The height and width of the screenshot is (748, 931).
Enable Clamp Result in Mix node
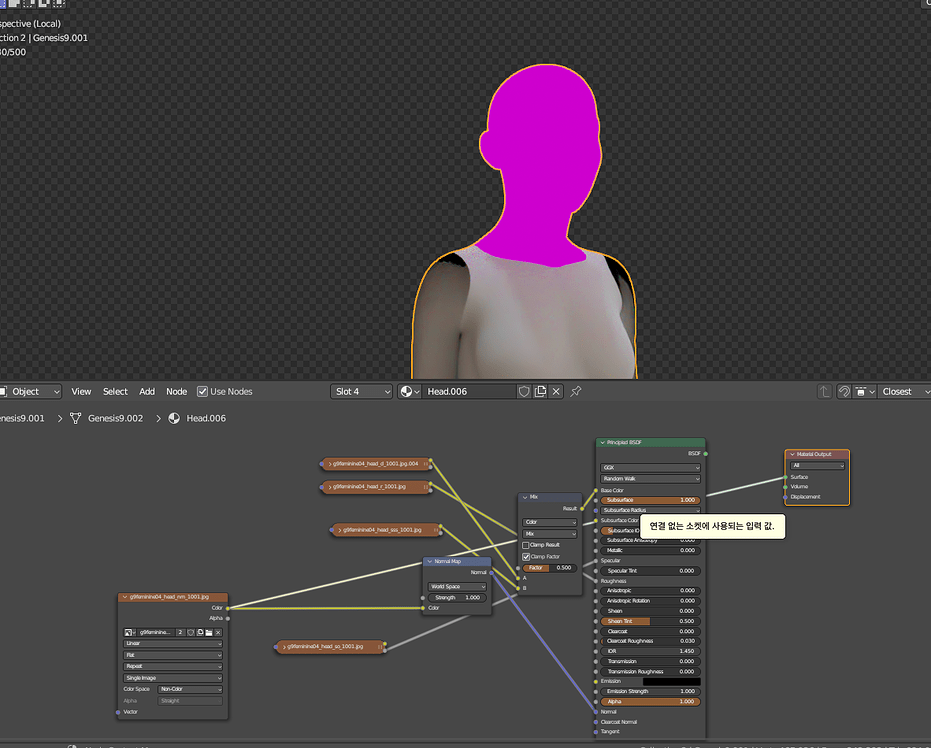[525, 545]
